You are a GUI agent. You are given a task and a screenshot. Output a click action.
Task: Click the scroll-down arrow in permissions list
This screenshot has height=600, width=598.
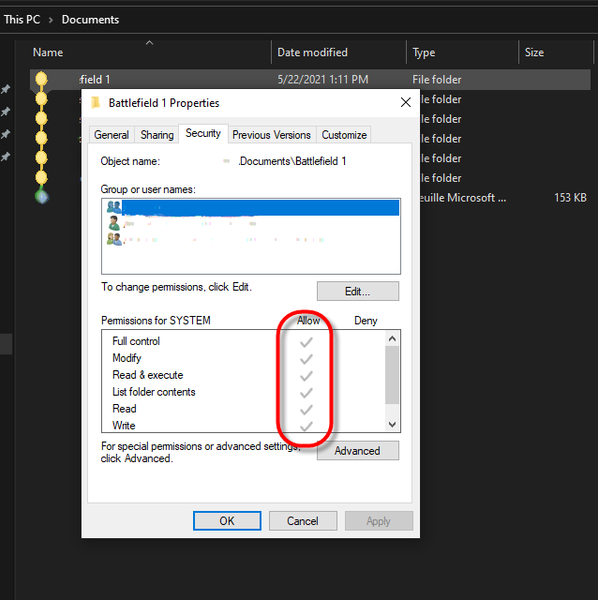pyautogui.click(x=392, y=424)
